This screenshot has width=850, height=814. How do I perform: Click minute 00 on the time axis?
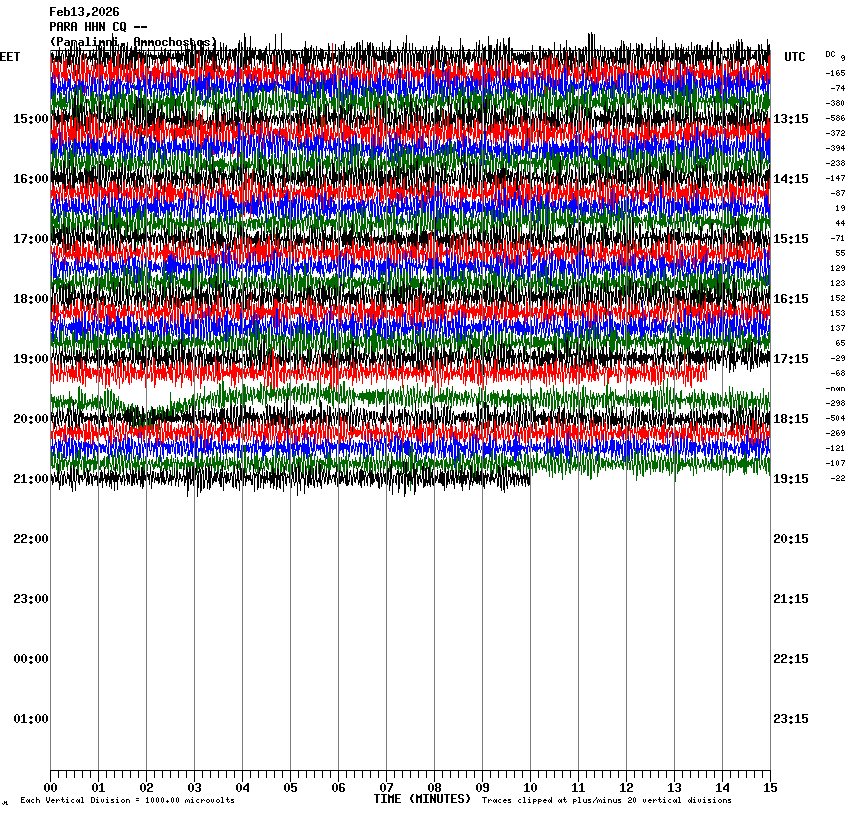point(51,788)
